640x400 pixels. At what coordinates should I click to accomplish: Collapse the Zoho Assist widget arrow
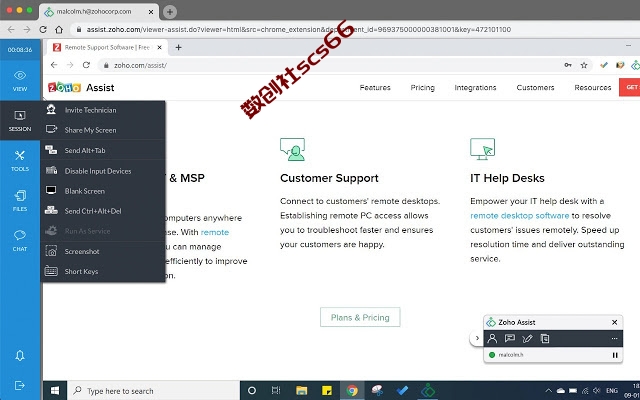point(477,338)
